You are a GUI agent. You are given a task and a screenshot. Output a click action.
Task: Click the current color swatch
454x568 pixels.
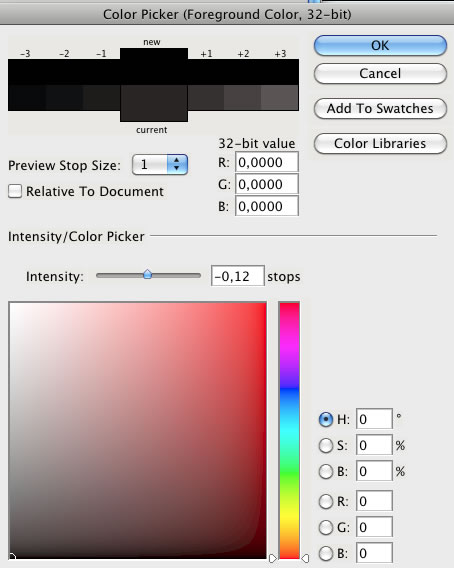tap(154, 103)
